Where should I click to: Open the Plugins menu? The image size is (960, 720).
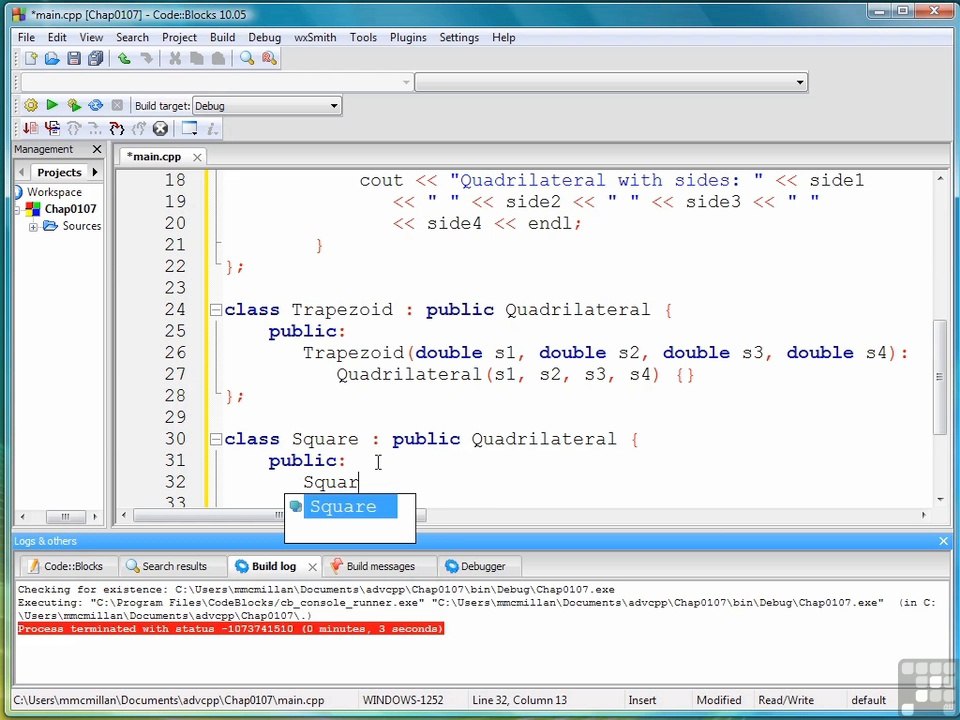click(408, 37)
